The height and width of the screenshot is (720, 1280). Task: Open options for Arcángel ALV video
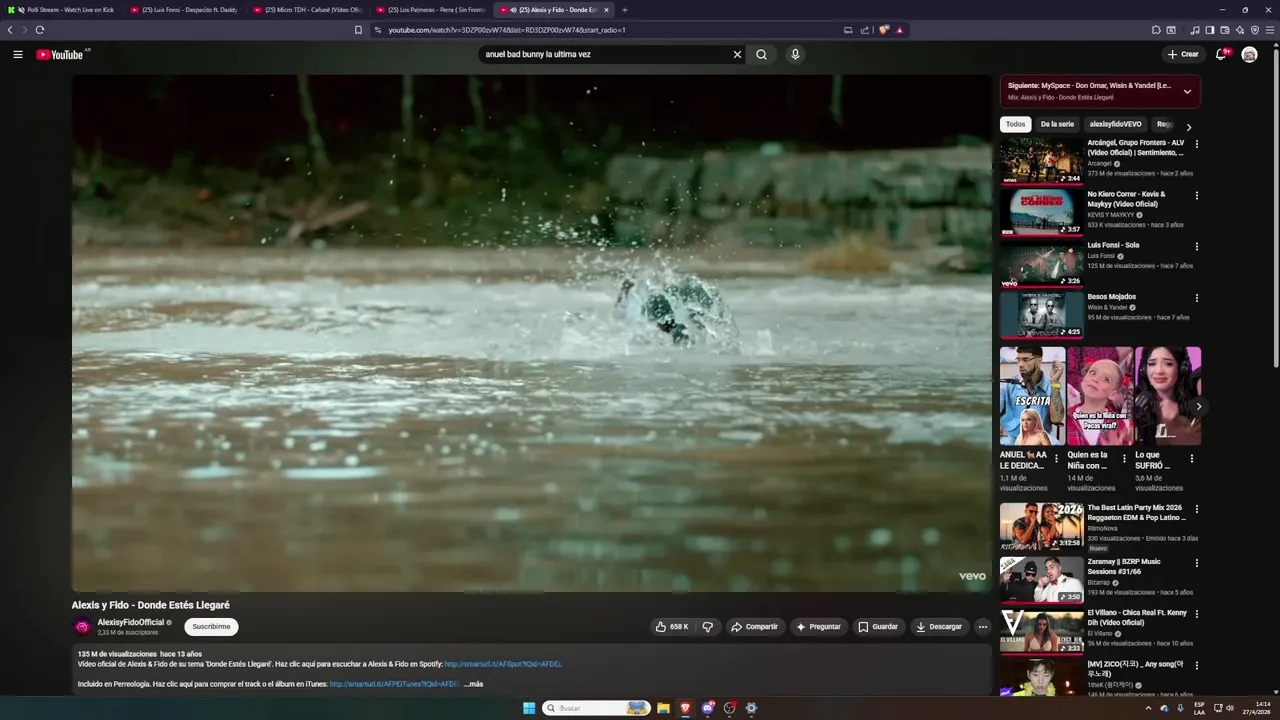[1197, 144]
